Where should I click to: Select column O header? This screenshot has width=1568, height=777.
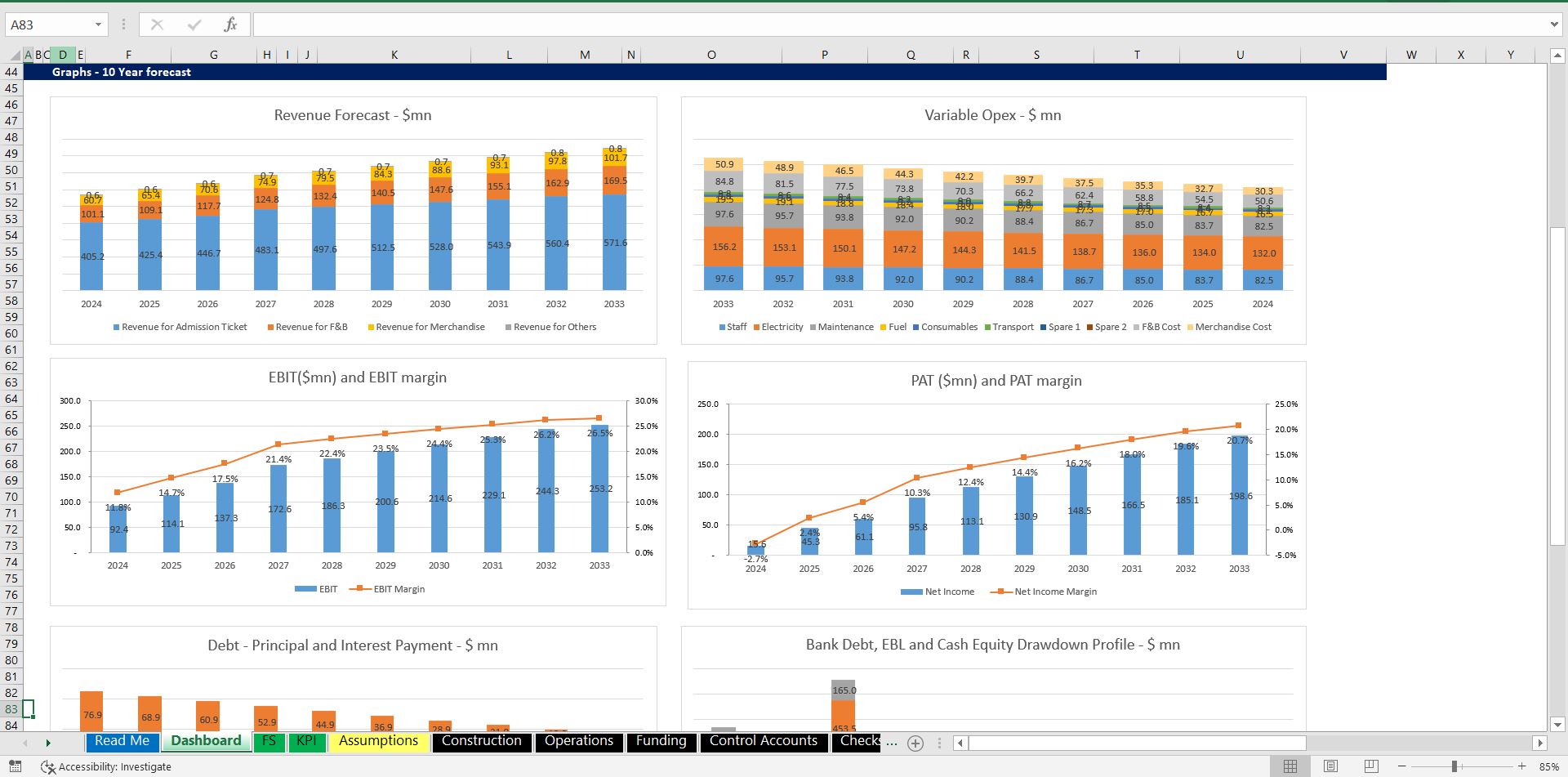711,55
